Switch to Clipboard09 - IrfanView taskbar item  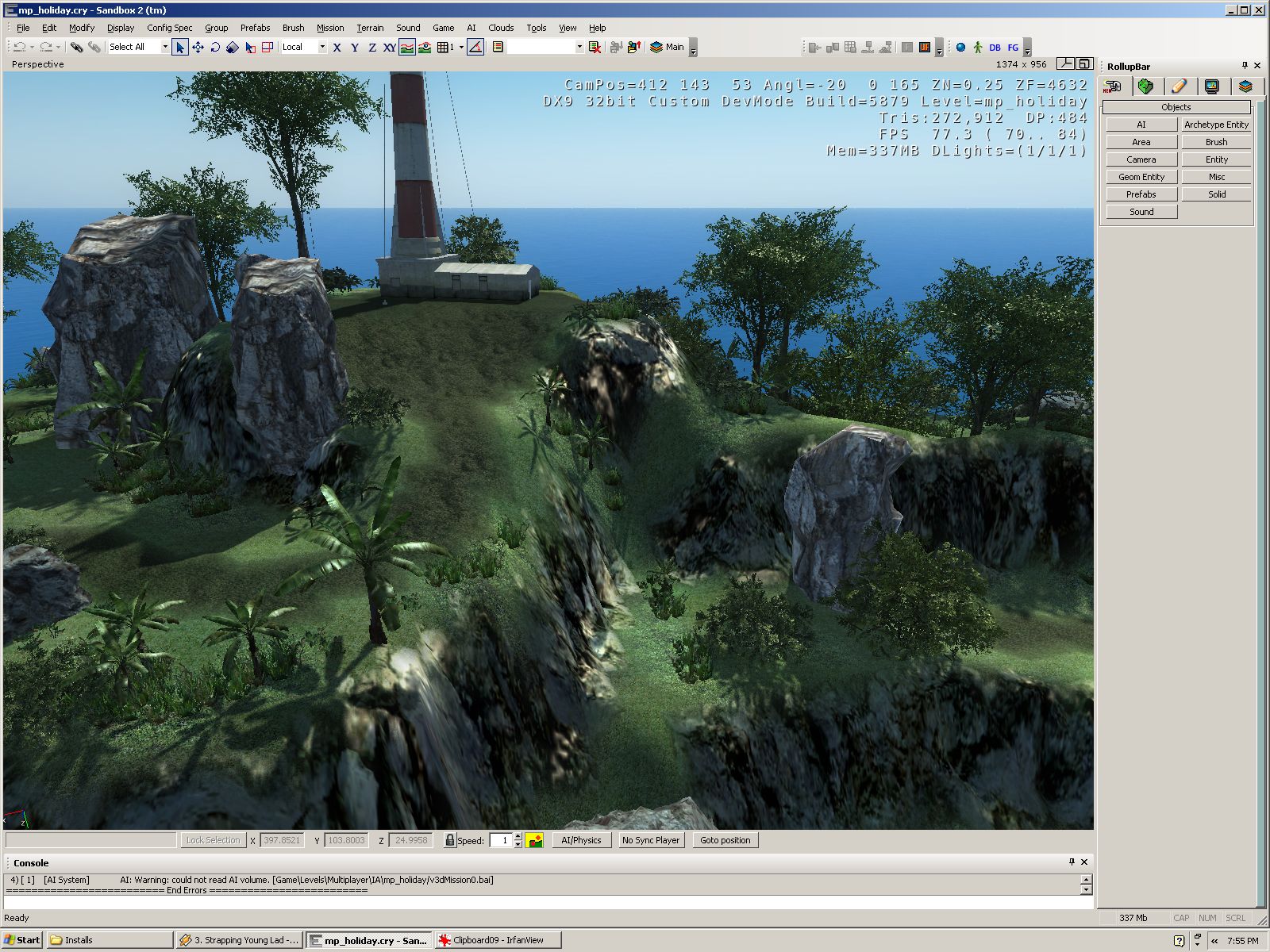[498, 940]
